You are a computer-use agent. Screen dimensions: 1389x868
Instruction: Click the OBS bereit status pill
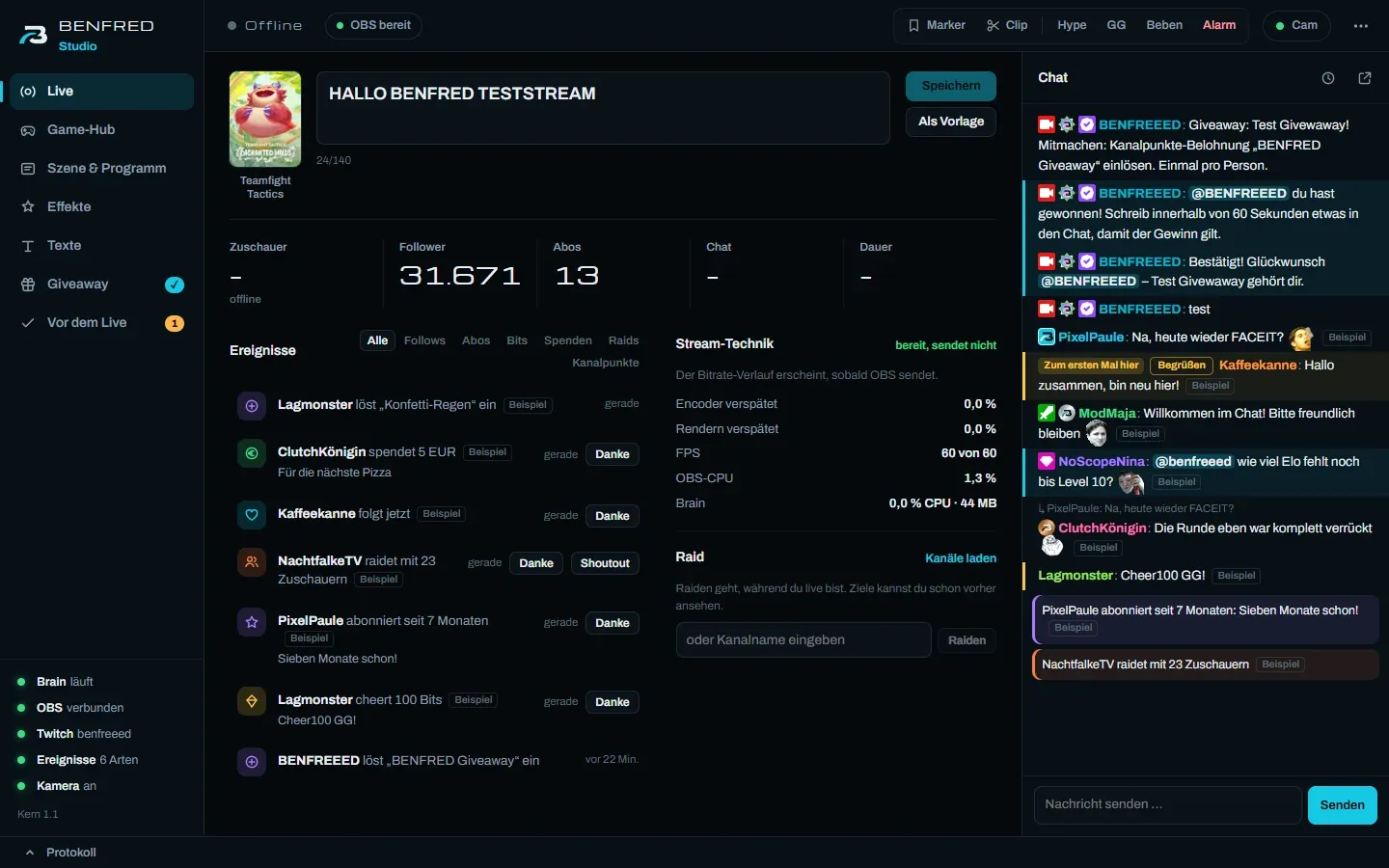(373, 26)
